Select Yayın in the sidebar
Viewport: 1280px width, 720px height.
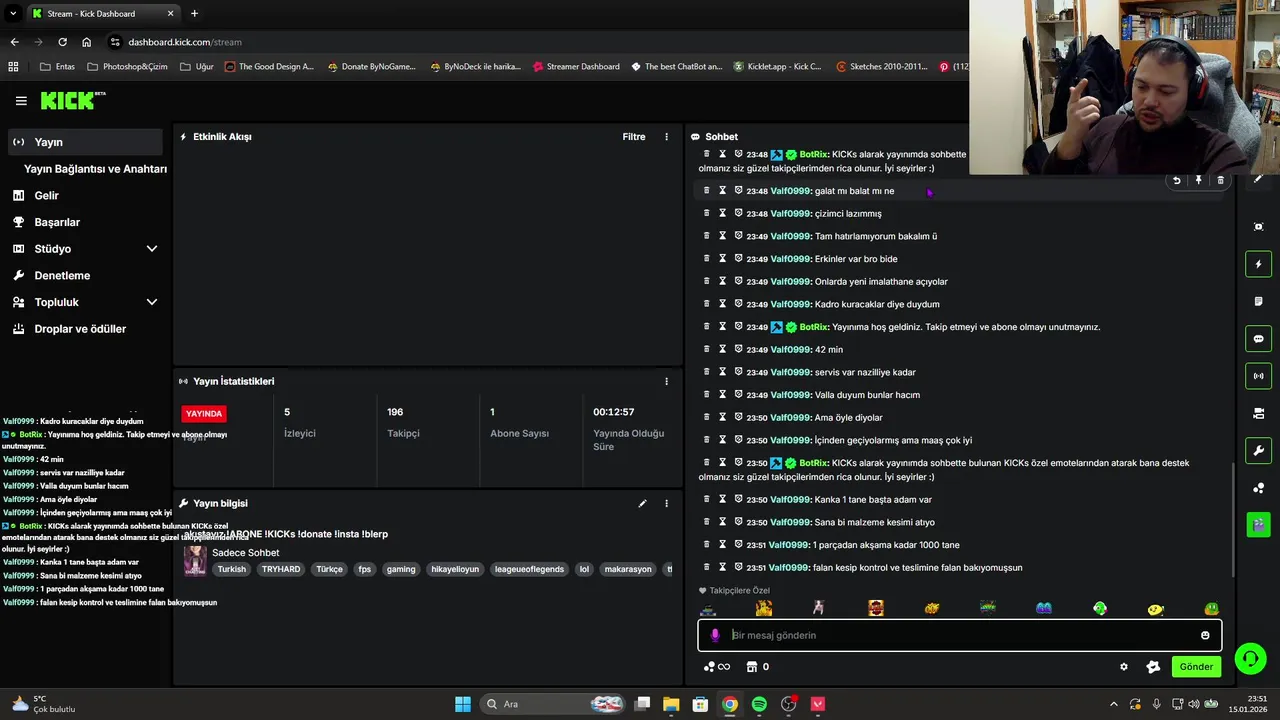pos(85,142)
